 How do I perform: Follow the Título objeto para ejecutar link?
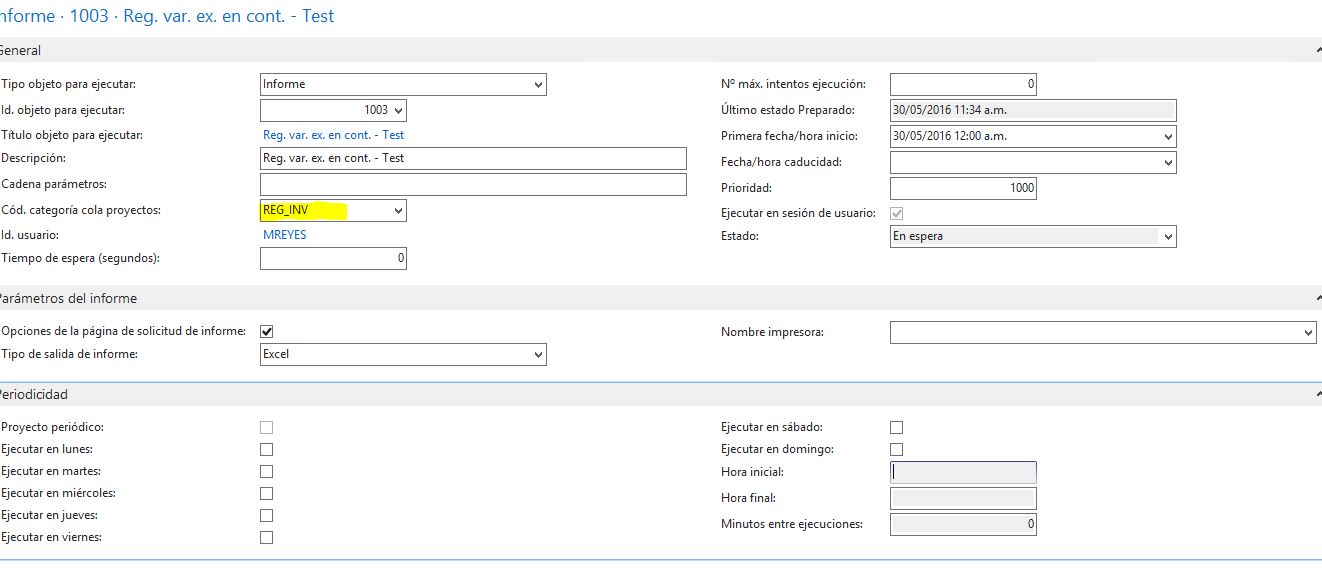point(333,135)
